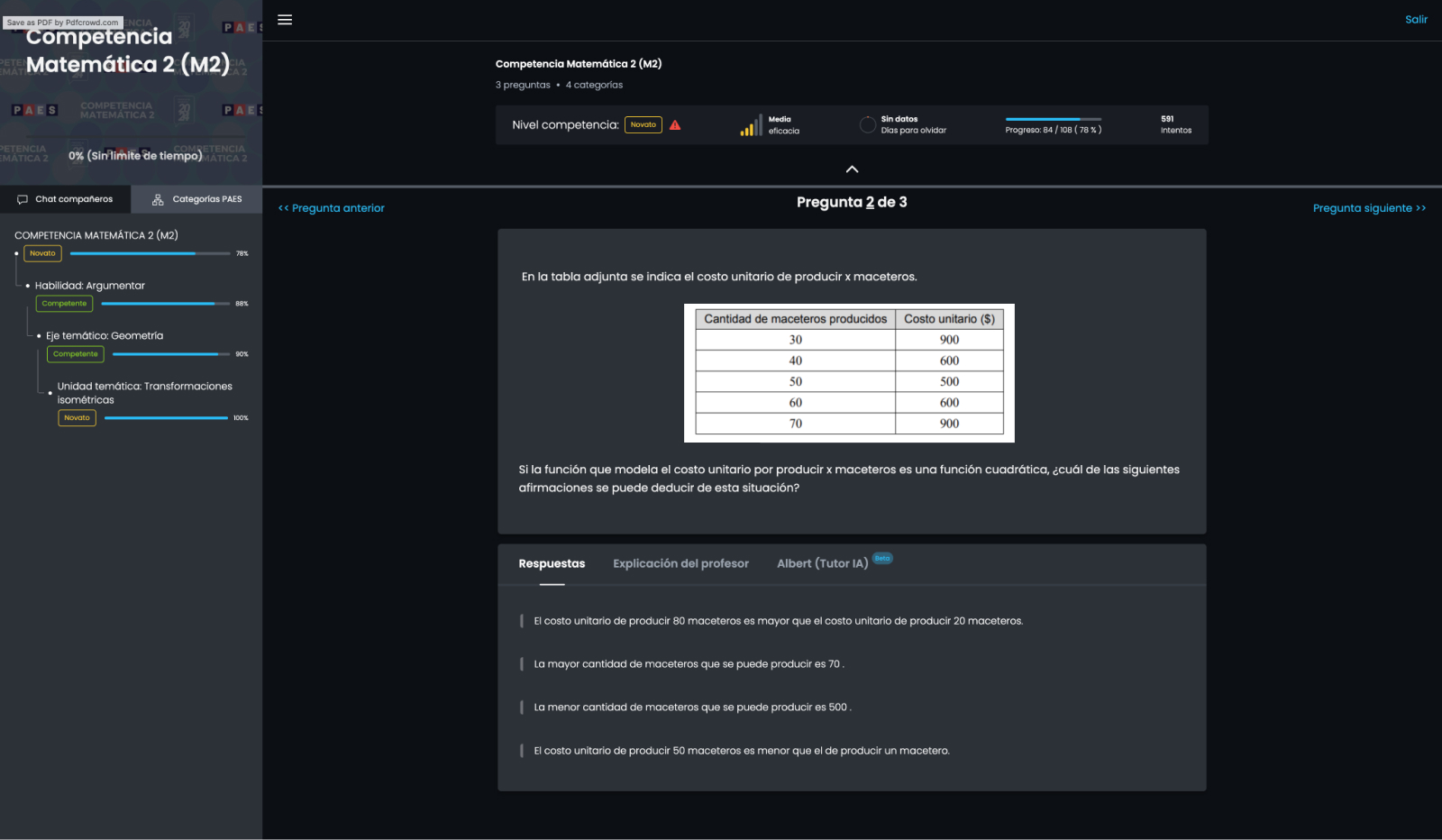
Task: Collapse the stats panel chevron
Action: pyautogui.click(x=852, y=169)
